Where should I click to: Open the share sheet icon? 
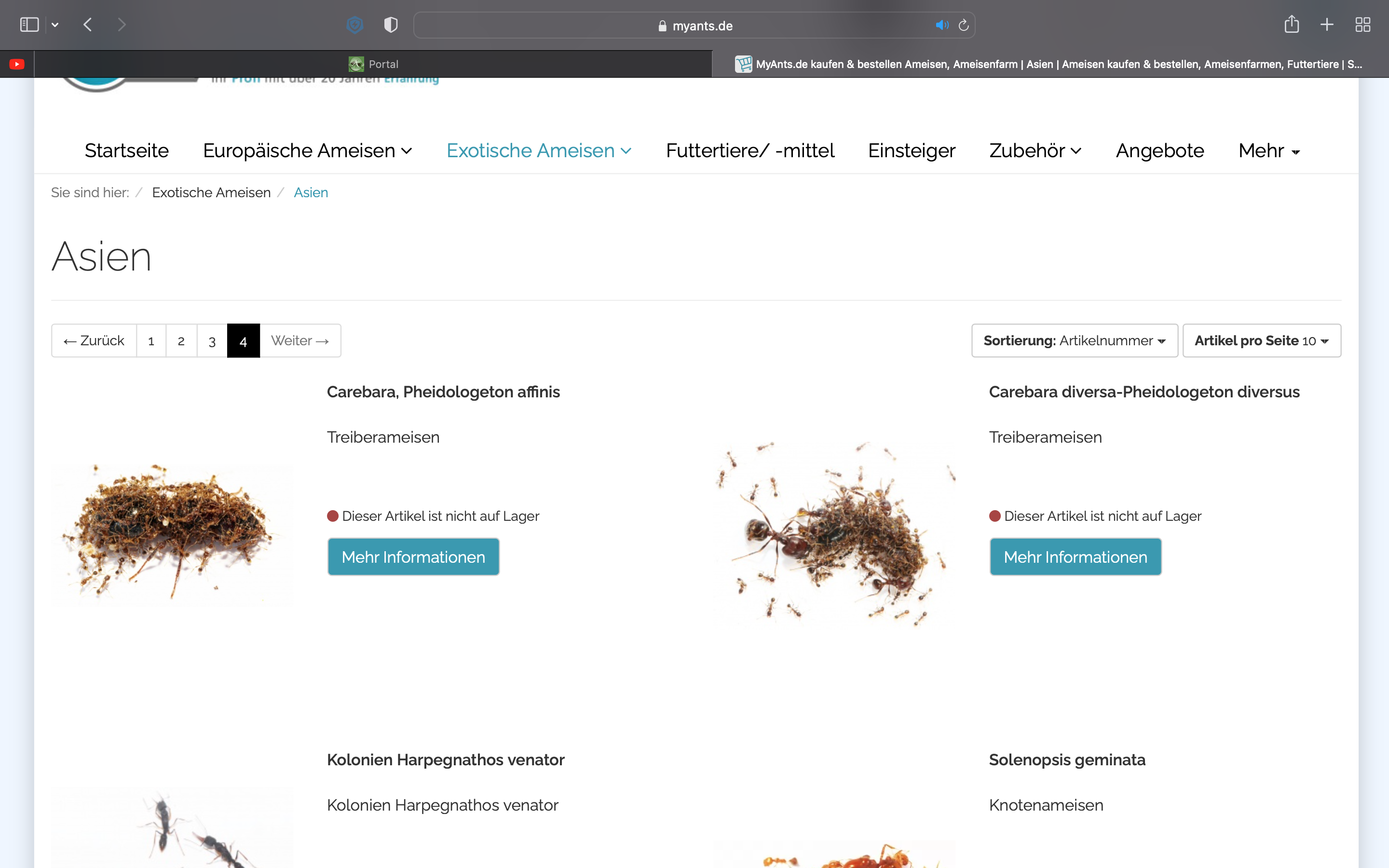tap(1292, 25)
